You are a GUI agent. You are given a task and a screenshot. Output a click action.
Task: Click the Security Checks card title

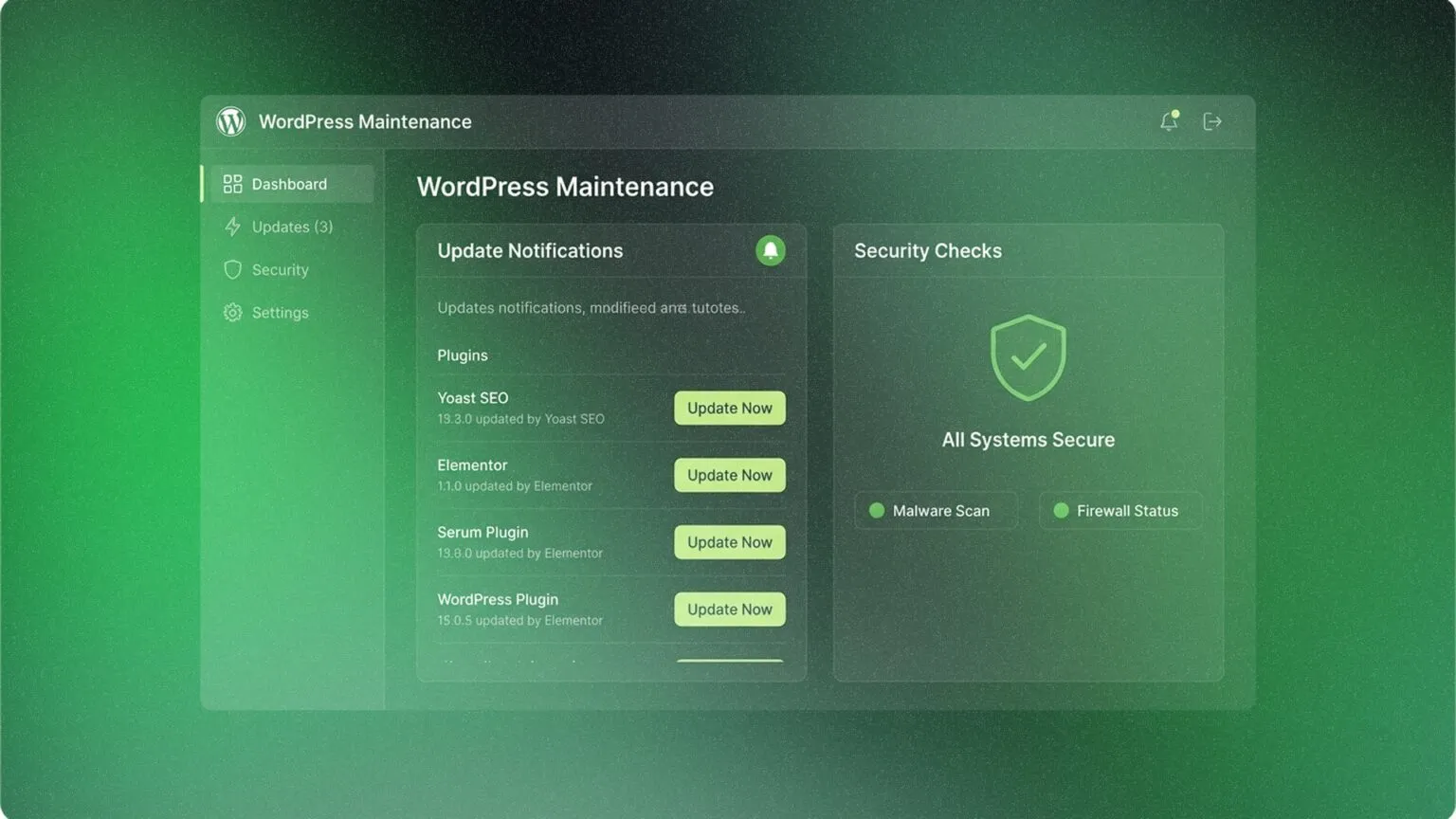point(928,250)
